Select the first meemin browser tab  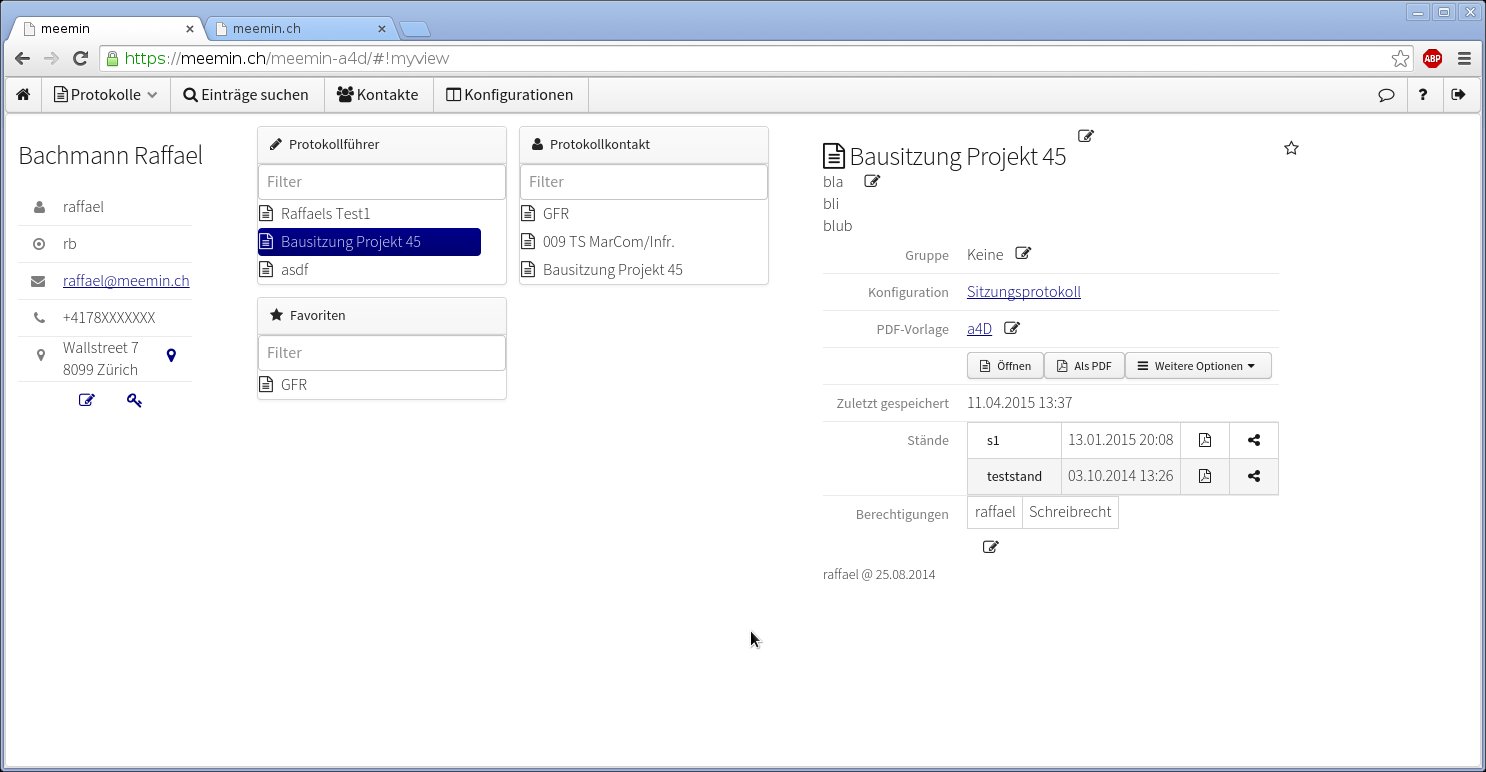click(105, 28)
